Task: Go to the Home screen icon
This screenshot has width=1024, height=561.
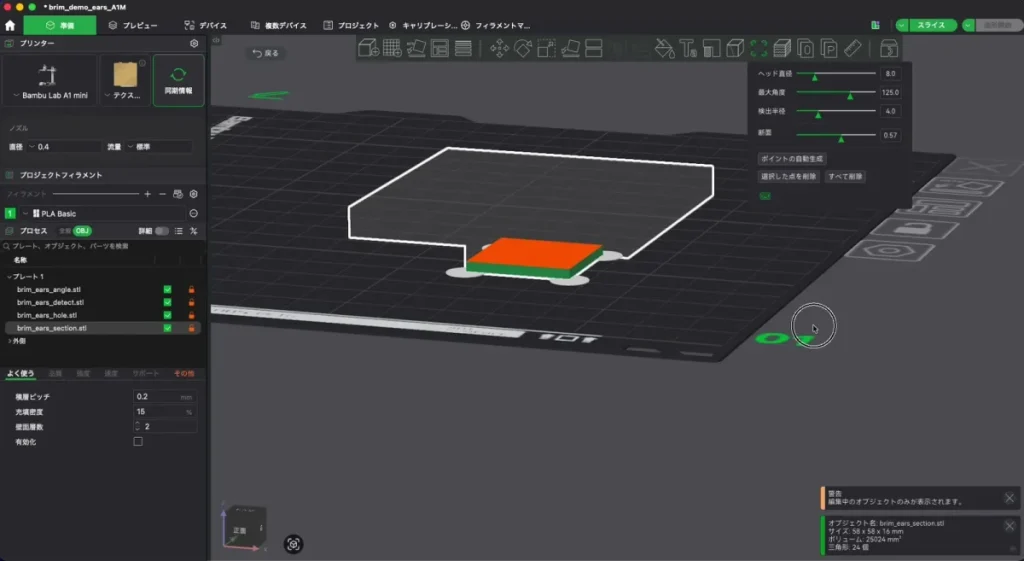Action: [10, 25]
